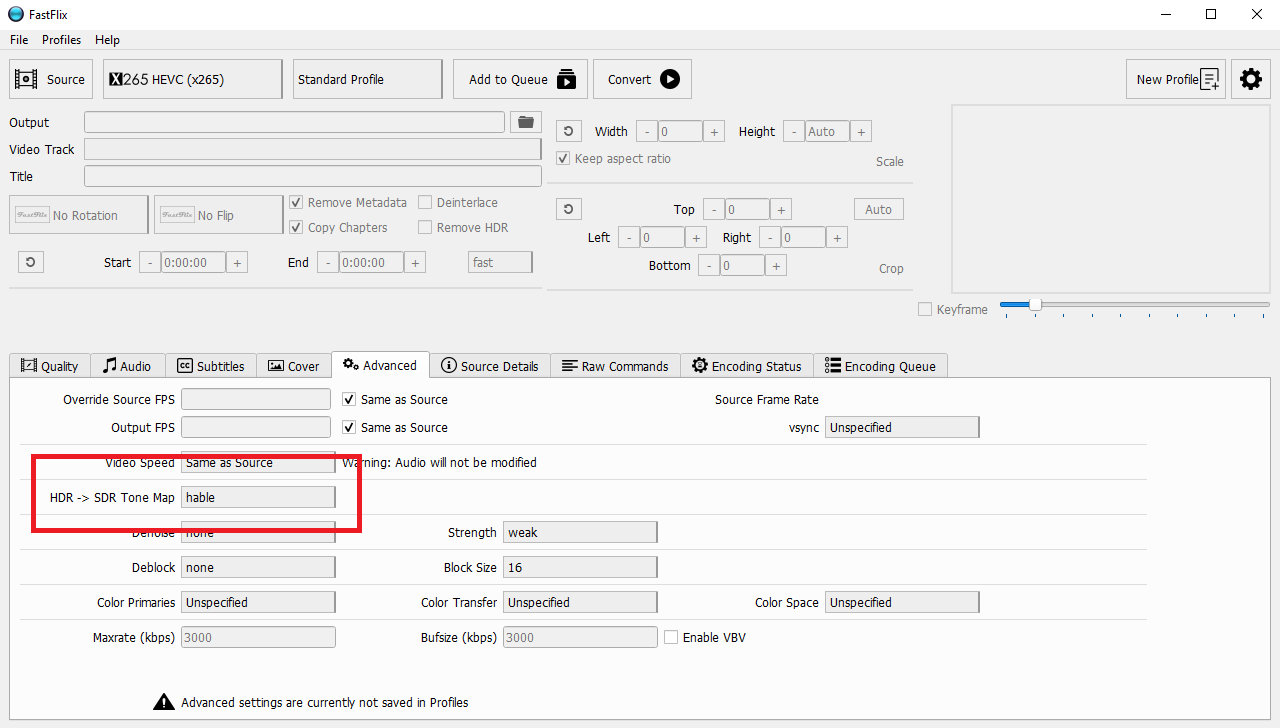Switch to the Source Details tab
1280x728 pixels.
pyautogui.click(x=490, y=366)
